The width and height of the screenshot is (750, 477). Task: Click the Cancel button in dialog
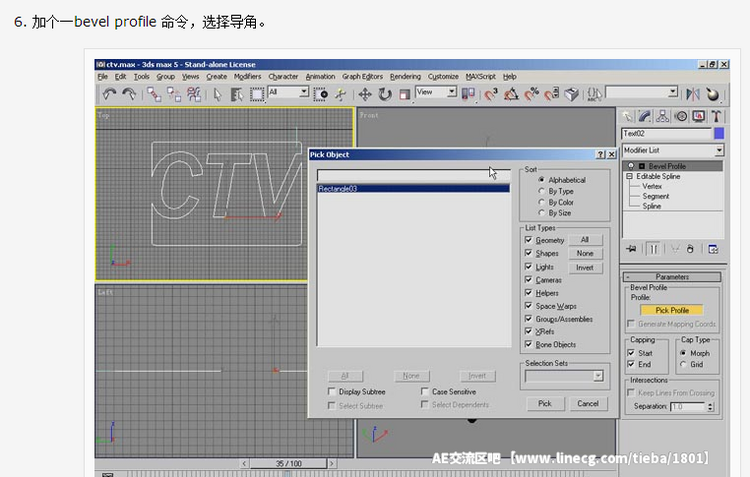click(x=588, y=403)
